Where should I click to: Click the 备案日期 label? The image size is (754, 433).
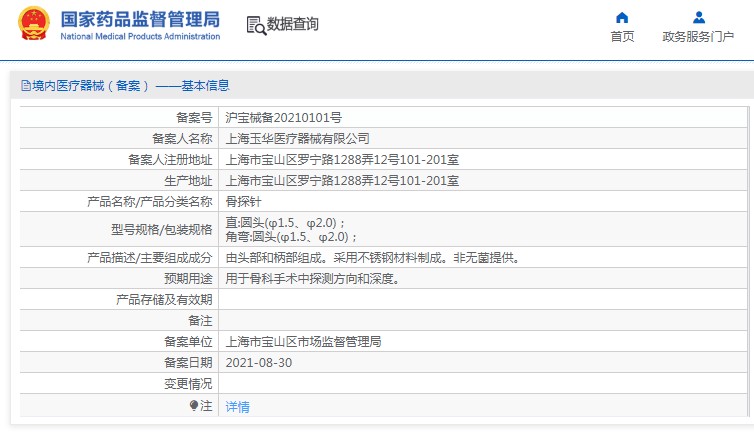(188, 363)
